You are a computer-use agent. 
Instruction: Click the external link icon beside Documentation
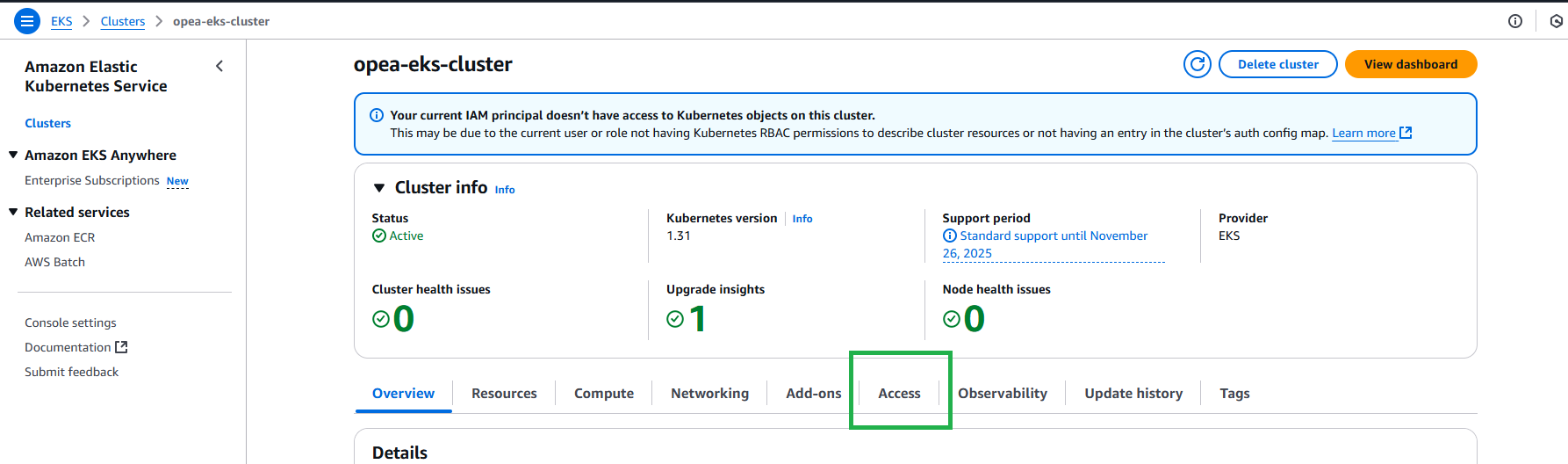pyautogui.click(x=121, y=347)
